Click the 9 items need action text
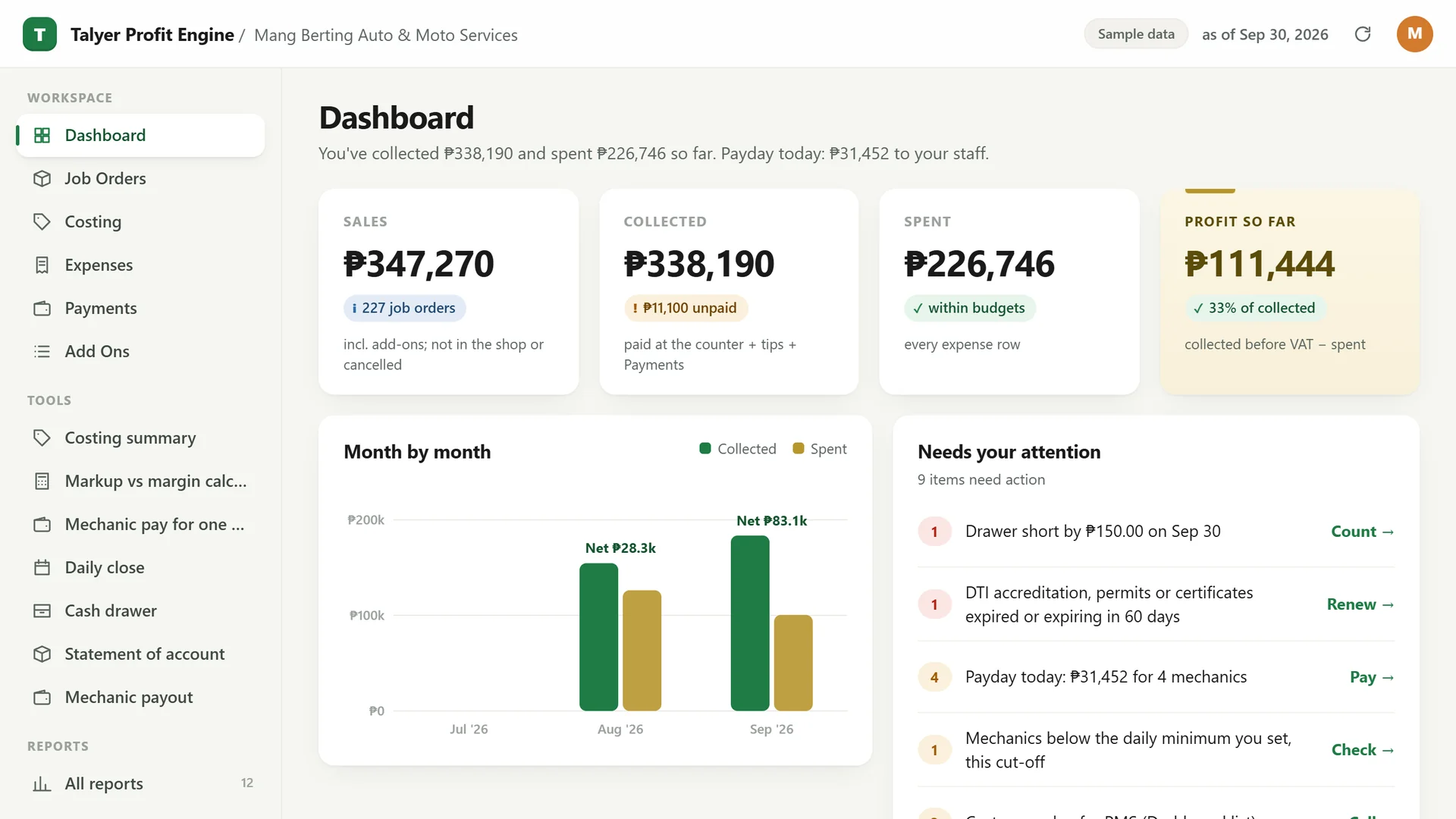This screenshot has width=1456, height=819. [981, 479]
